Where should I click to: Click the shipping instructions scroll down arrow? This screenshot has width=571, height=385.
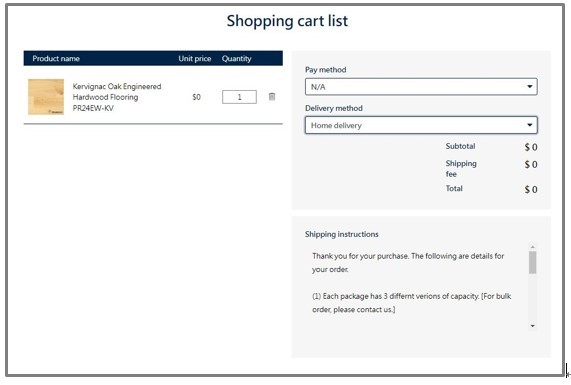tap(532, 326)
